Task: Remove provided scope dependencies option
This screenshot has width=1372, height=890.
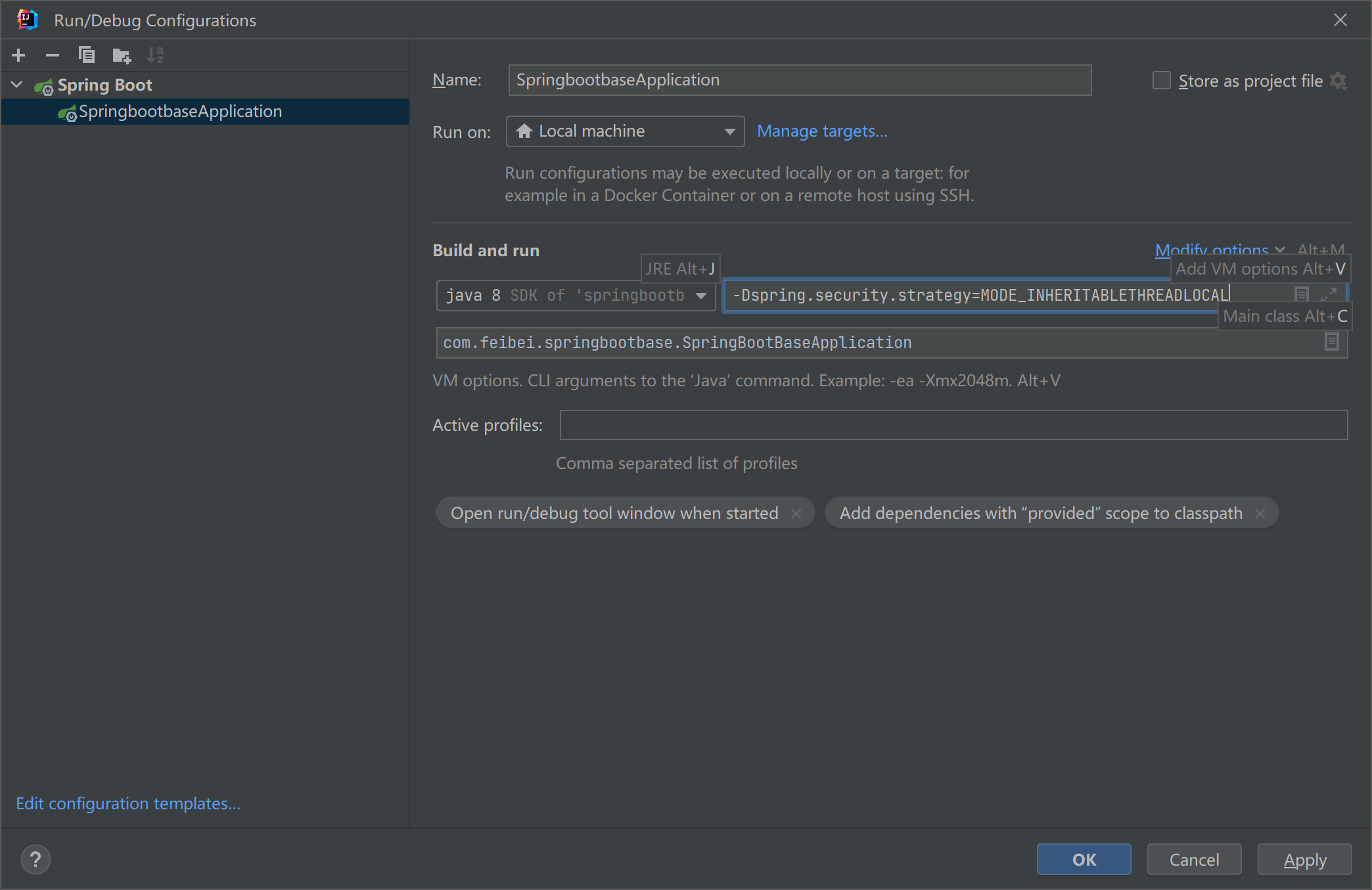Action: coord(1260,514)
